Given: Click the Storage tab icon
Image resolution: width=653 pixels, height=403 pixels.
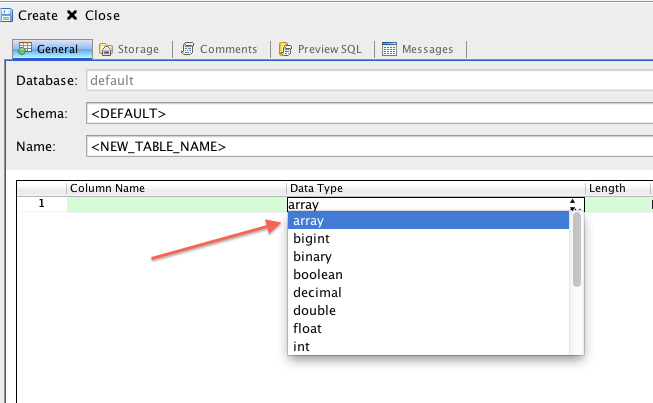Looking at the screenshot, I should [x=106, y=49].
